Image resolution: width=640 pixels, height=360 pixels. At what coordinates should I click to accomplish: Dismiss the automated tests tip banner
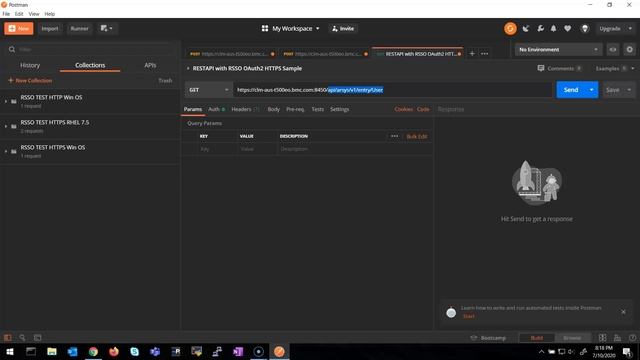coord(623,311)
